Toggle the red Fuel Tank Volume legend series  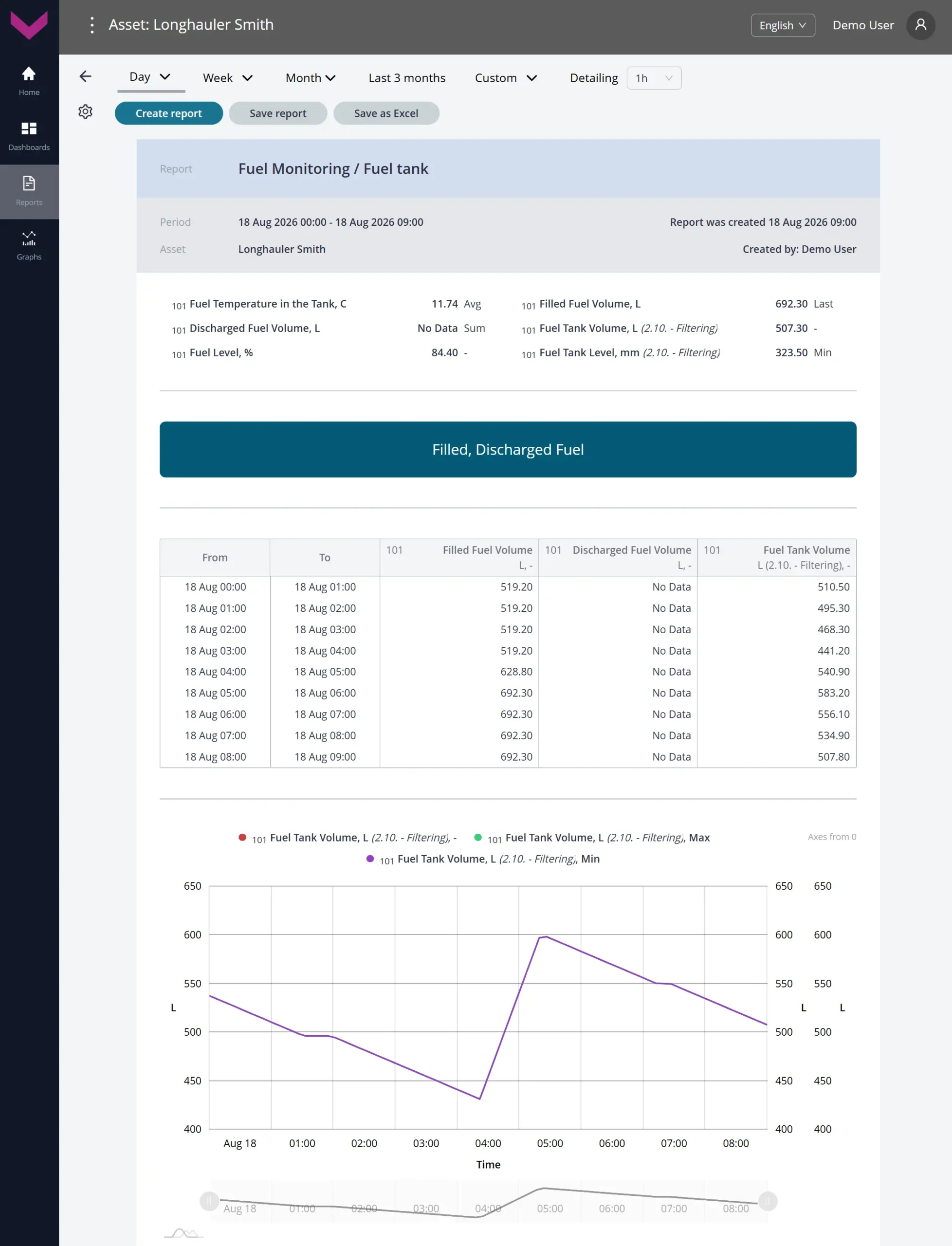pos(347,838)
